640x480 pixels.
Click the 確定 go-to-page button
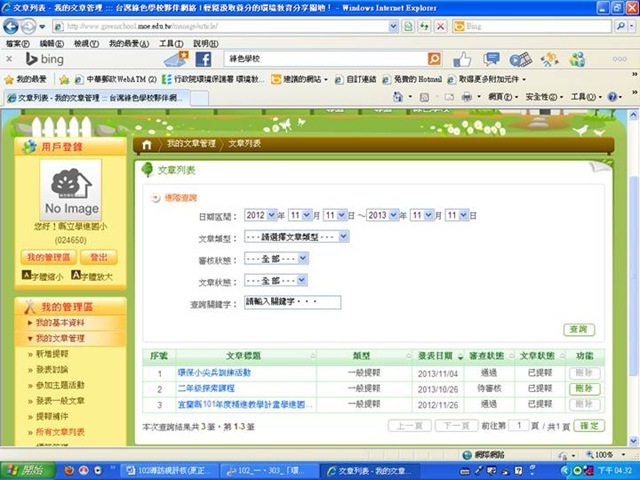pyautogui.click(x=589, y=426)
